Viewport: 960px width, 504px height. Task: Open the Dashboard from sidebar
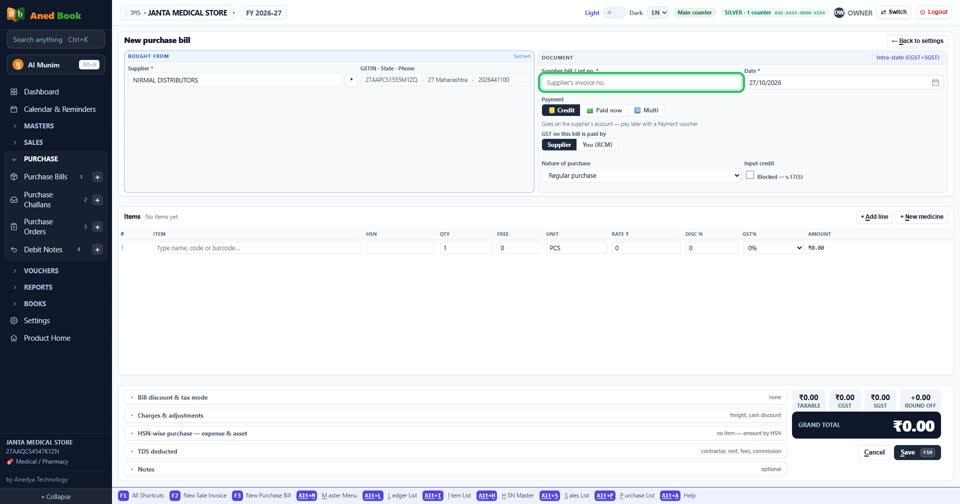click(x=41, y=92)
